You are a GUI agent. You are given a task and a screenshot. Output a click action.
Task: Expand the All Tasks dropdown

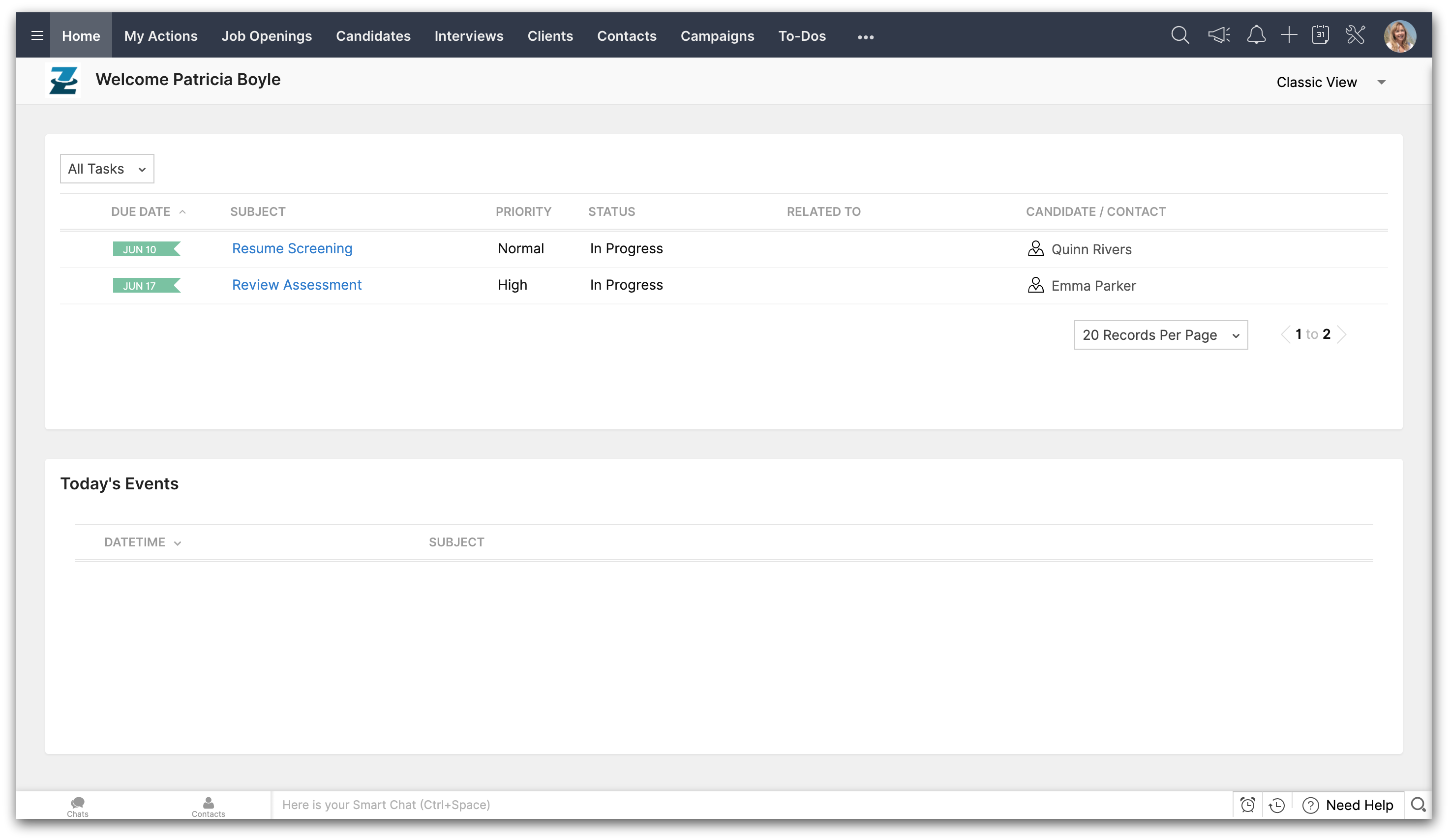[x=107, y=169]
